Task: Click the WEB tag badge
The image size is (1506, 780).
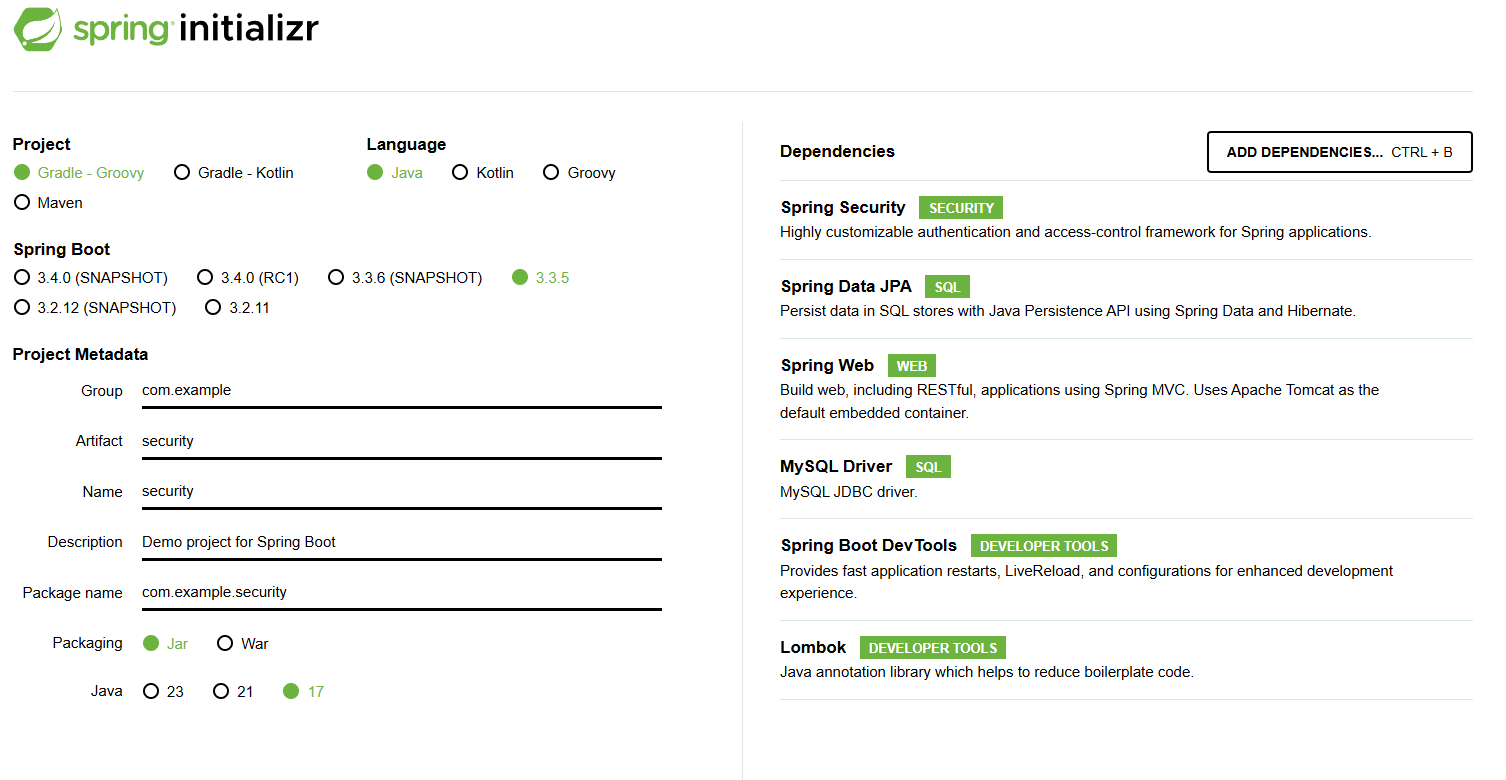Action: 912,366
